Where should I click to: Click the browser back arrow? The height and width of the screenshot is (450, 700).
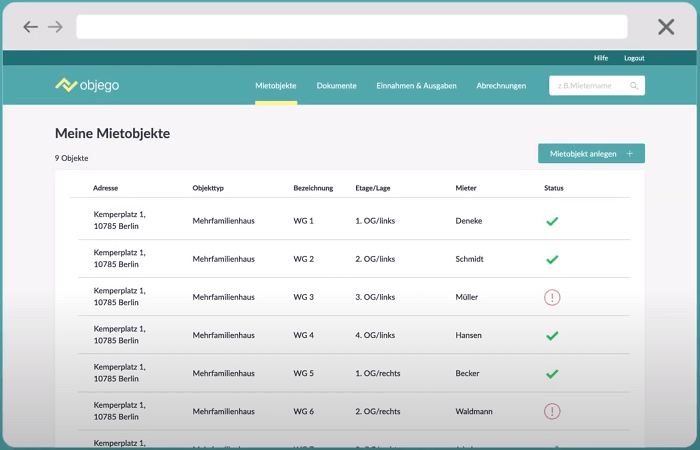(31, 27)
